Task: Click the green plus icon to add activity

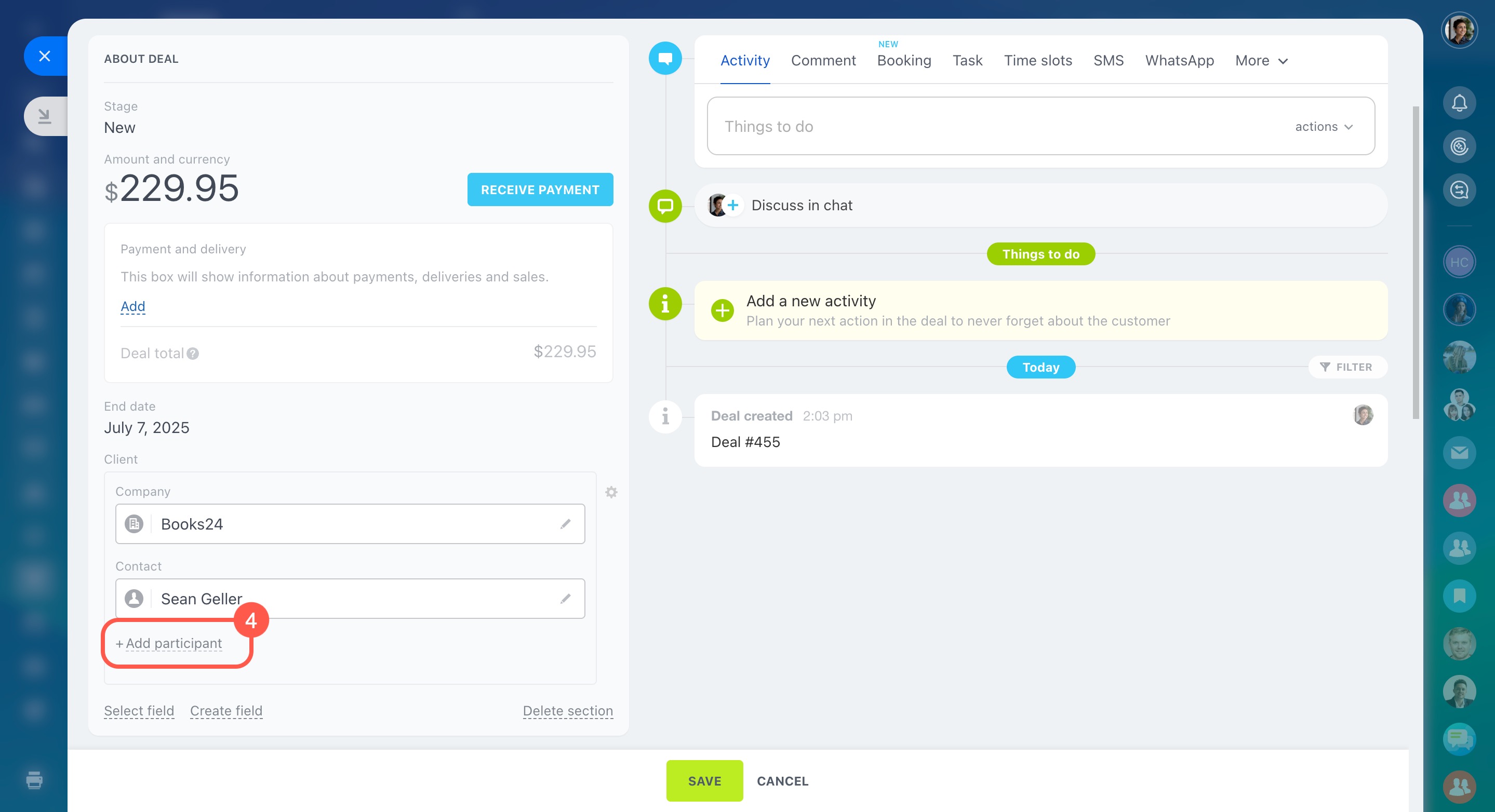Action: (x=722, y=311)
